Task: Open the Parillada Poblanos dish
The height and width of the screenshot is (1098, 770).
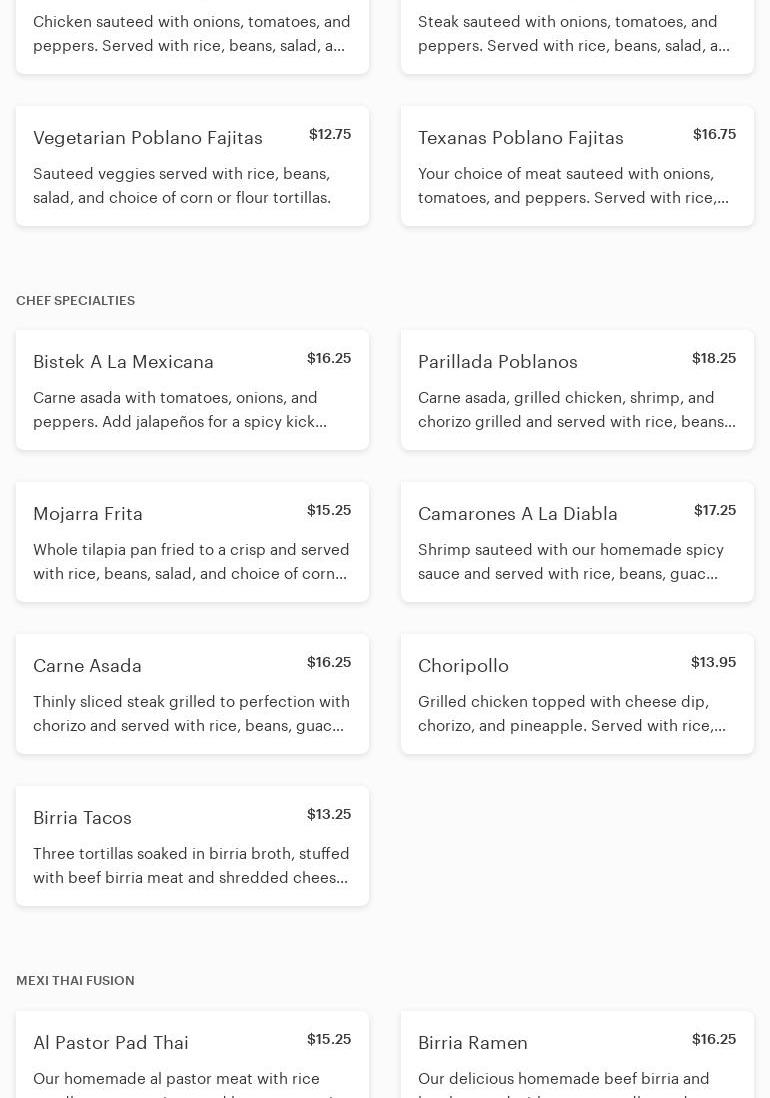Action: [577, 390]
